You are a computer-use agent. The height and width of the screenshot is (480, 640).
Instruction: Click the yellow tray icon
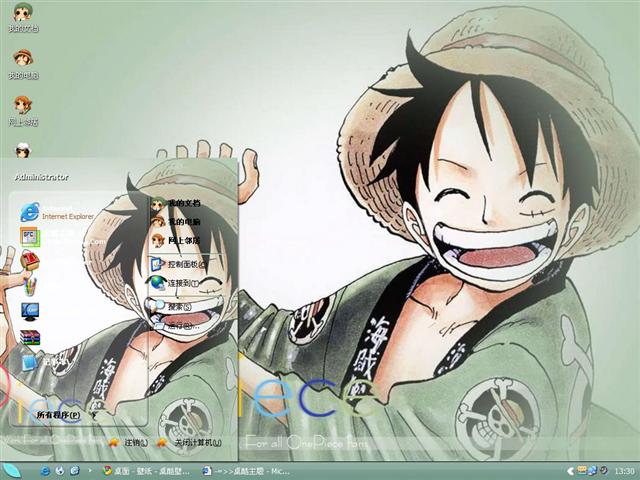point(582,470)
